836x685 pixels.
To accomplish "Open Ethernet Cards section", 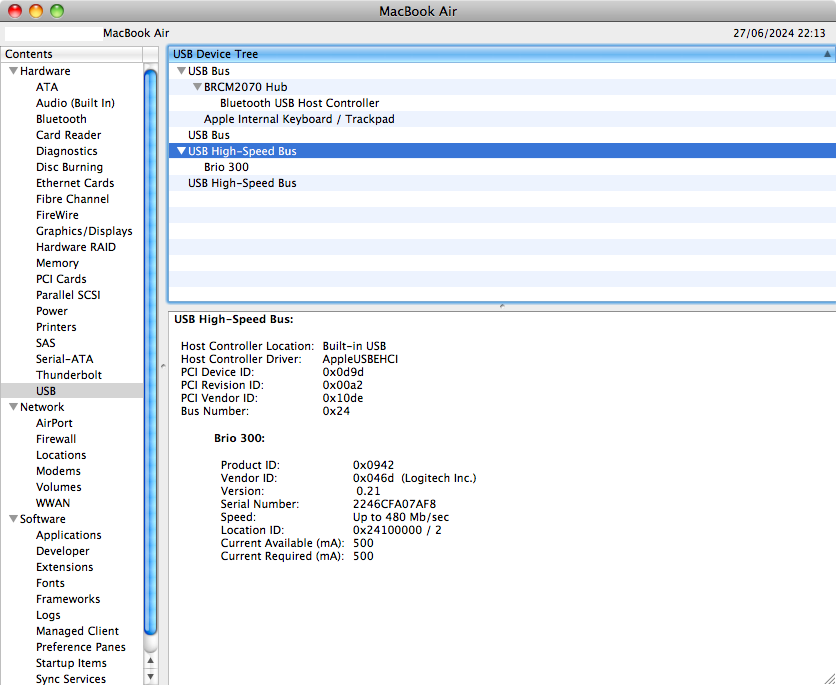I will (75, 183).
